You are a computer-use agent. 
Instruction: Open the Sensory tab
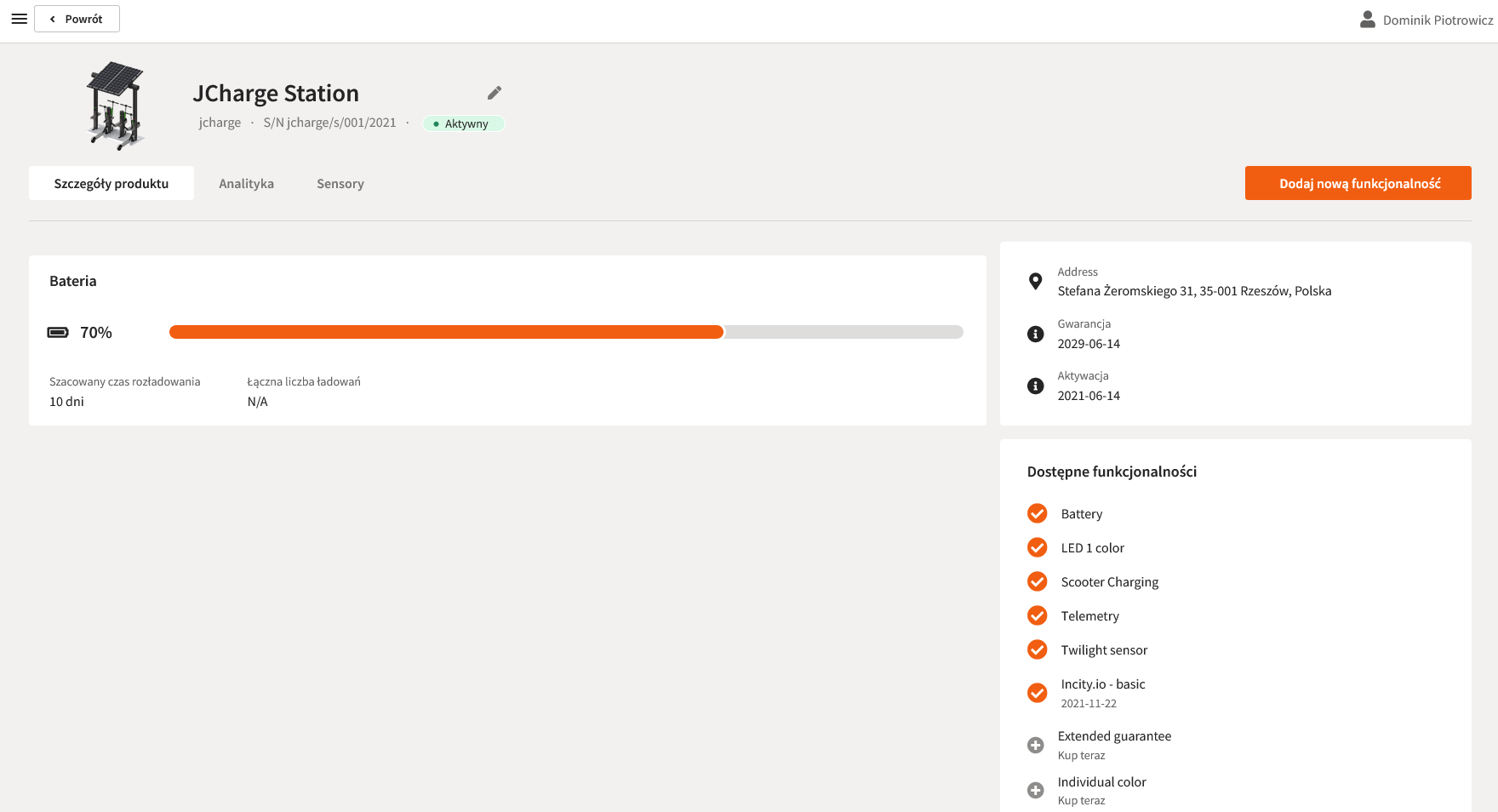click(340, 184)
